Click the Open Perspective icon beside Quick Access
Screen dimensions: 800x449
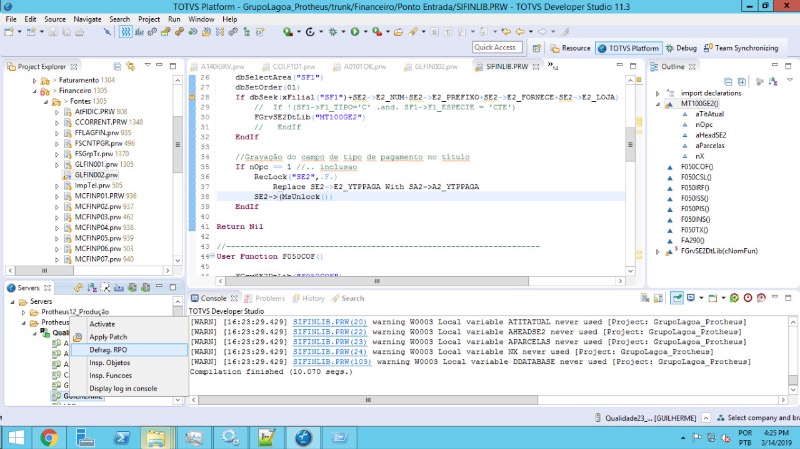pyautogui.click(x=537, y=48)
